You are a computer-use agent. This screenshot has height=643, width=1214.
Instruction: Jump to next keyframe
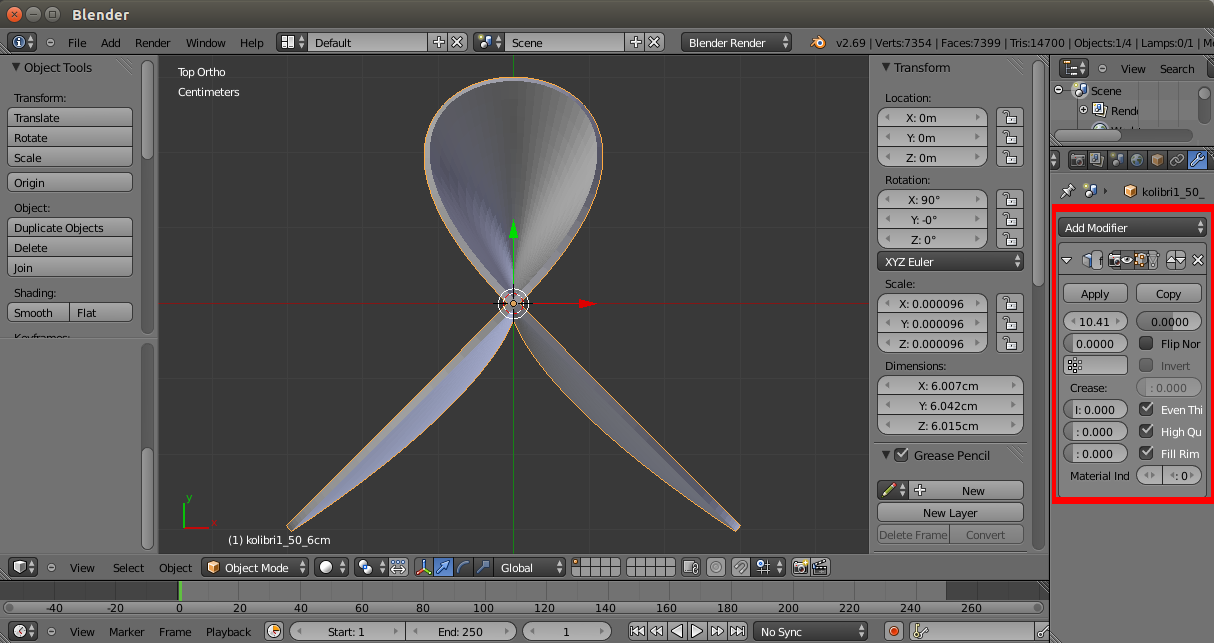point(717,632)
